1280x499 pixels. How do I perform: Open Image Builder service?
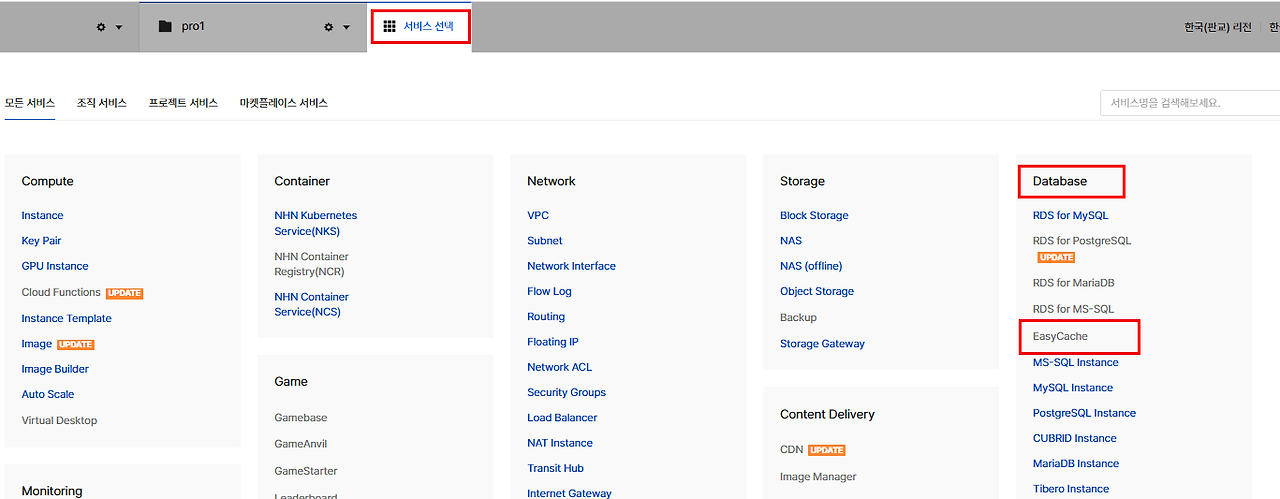[x=55, y=369]
